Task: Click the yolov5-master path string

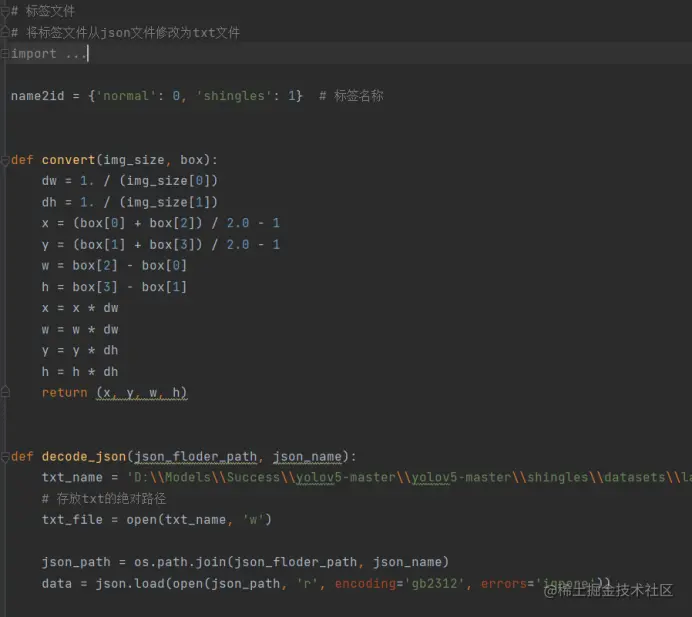Action: tap(409, 478)
